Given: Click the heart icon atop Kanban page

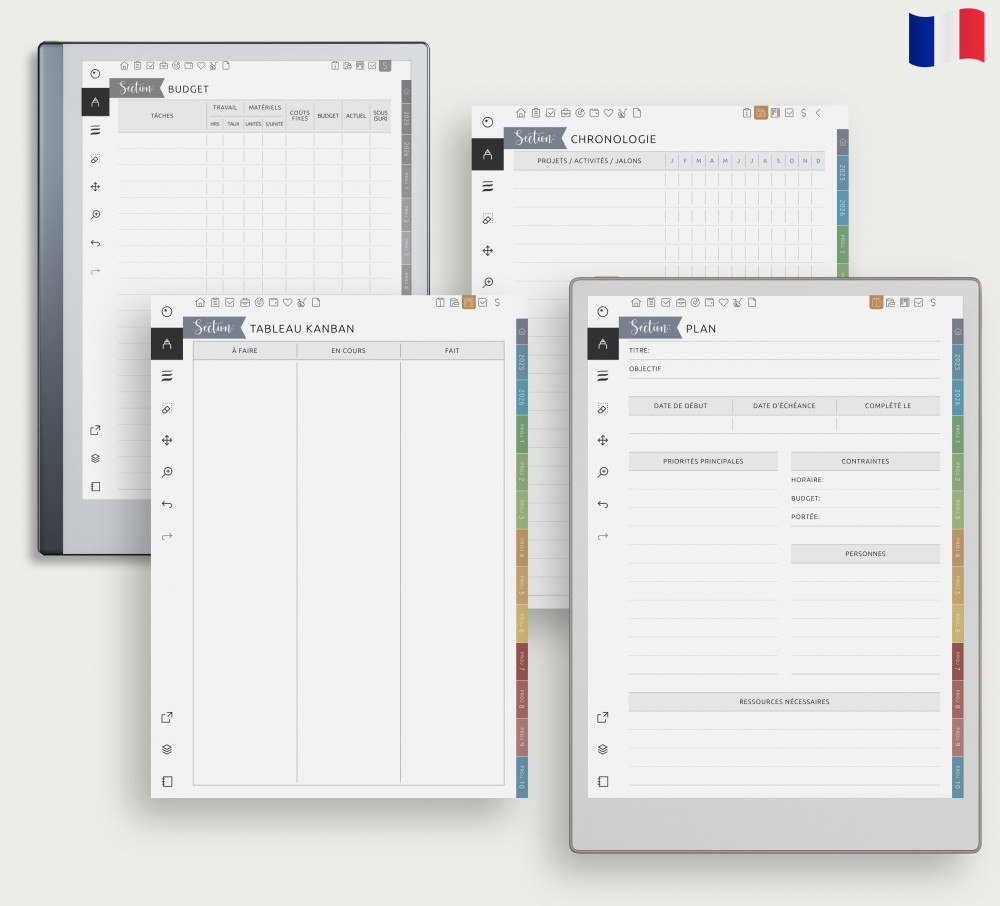Looking at the screenshot, I should (x=287, y=303).
